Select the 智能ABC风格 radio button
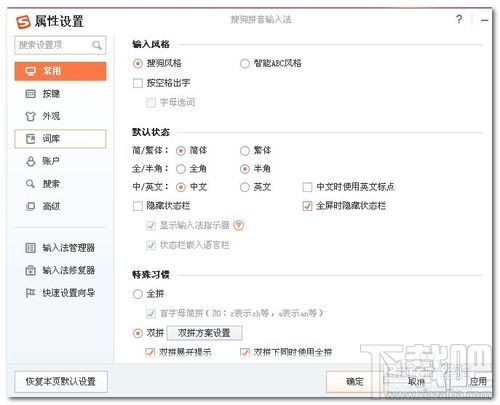The image size is (500, 405). (x=245, y=63)
